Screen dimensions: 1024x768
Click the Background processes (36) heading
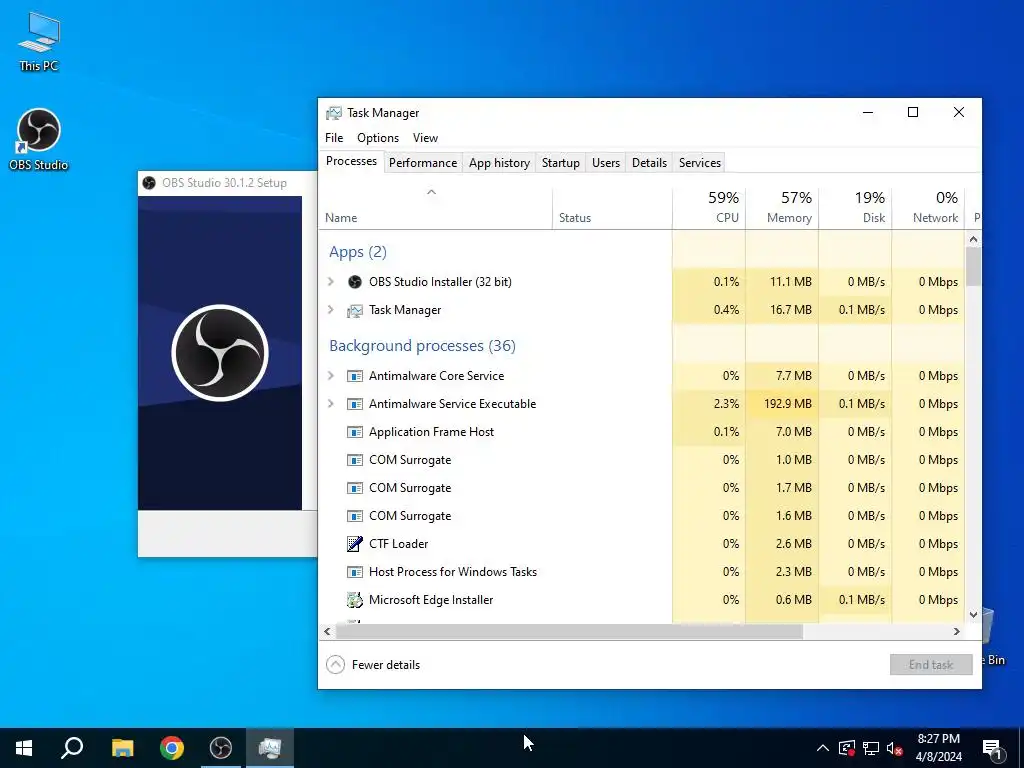click(x=422, y=345)
